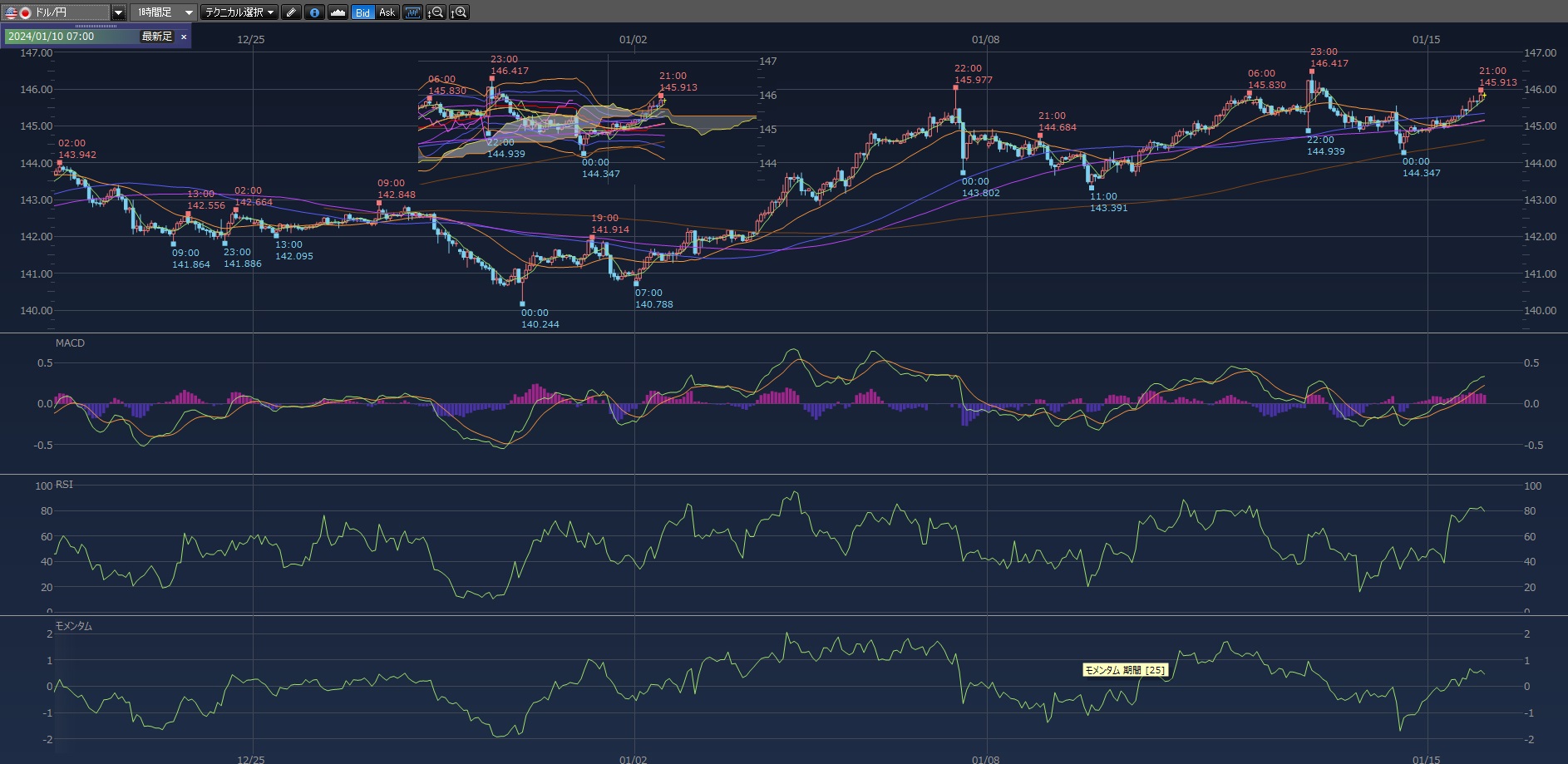The image size is (1568, 764).
Task: Zoom in using the magnifier plus icon
Action: pos(459,12)
